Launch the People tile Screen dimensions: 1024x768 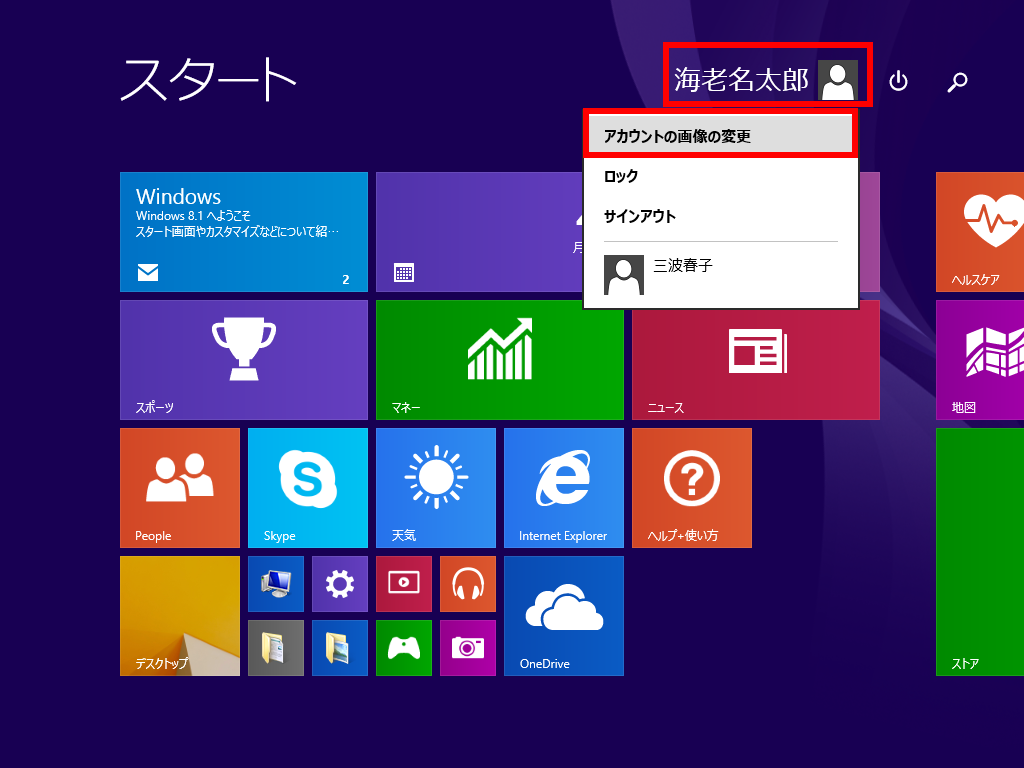[x=180, y=488]
